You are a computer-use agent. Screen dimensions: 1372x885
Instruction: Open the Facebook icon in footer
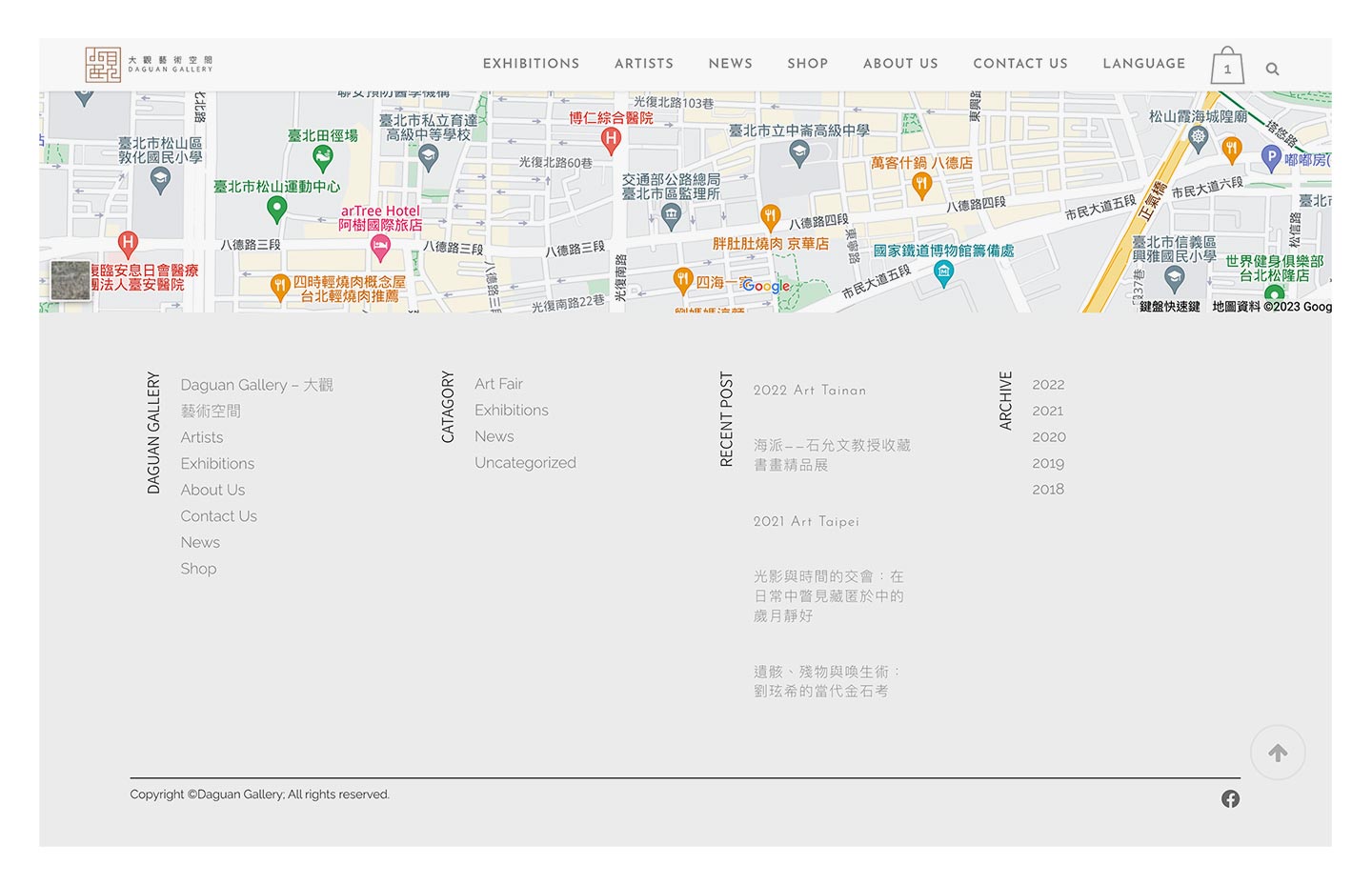tap(1230, 798)
